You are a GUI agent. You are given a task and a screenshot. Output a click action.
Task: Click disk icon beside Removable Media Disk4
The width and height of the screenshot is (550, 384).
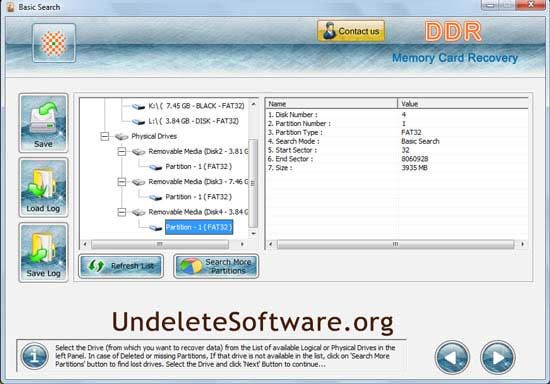coord(139,212)
